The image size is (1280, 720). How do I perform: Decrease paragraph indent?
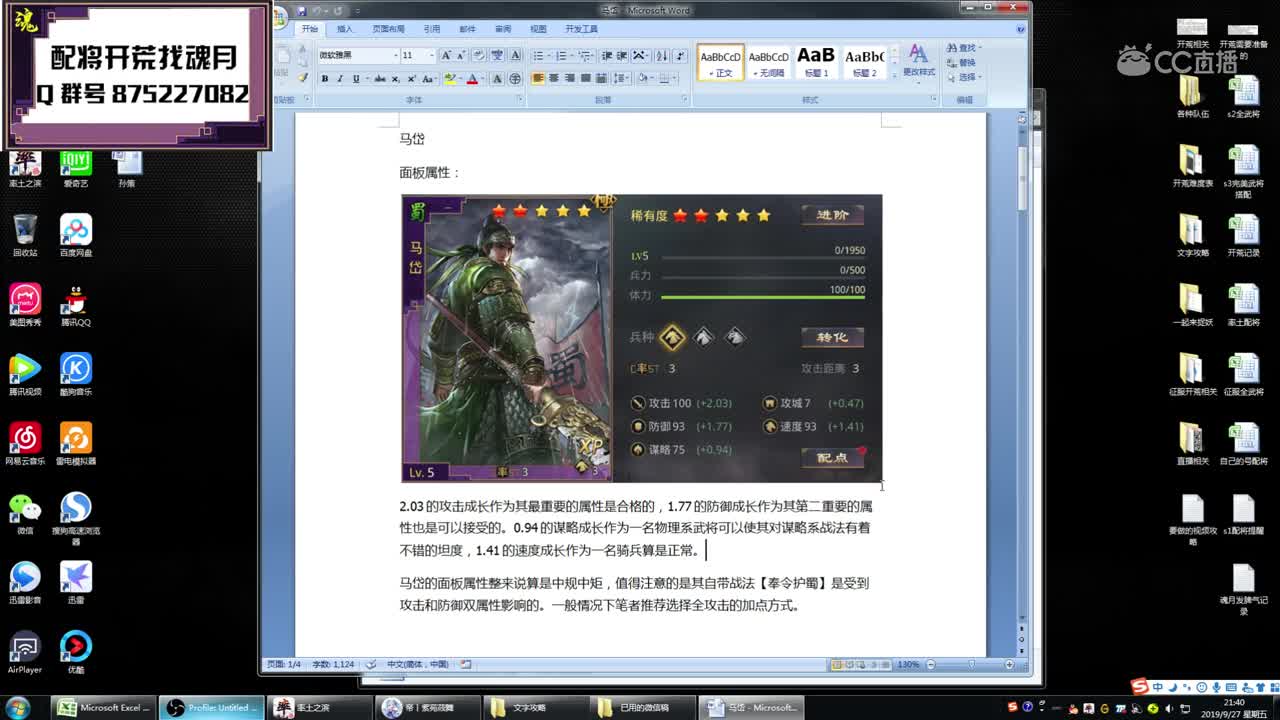[x=606, y=55]
